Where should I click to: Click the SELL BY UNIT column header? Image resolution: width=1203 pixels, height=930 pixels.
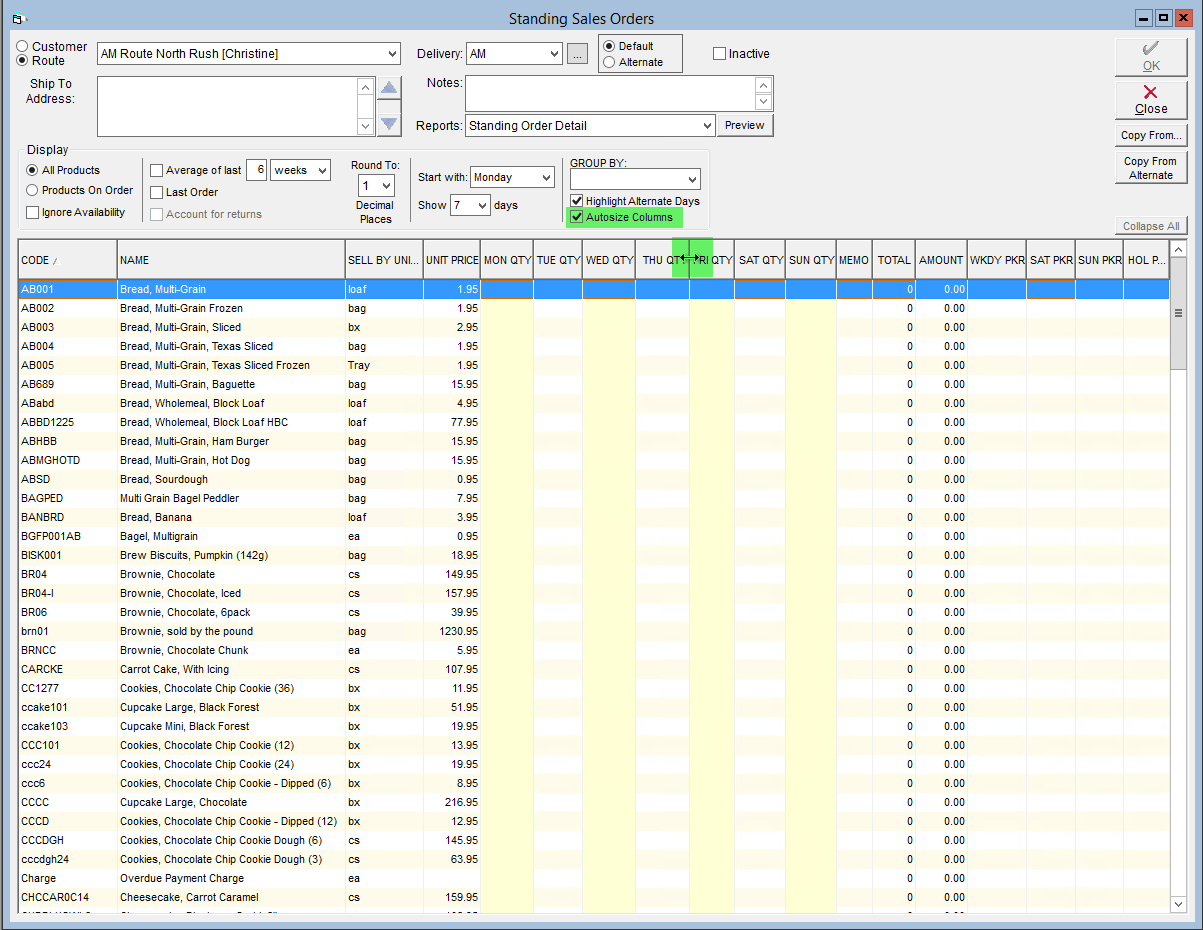click(384, 260)
